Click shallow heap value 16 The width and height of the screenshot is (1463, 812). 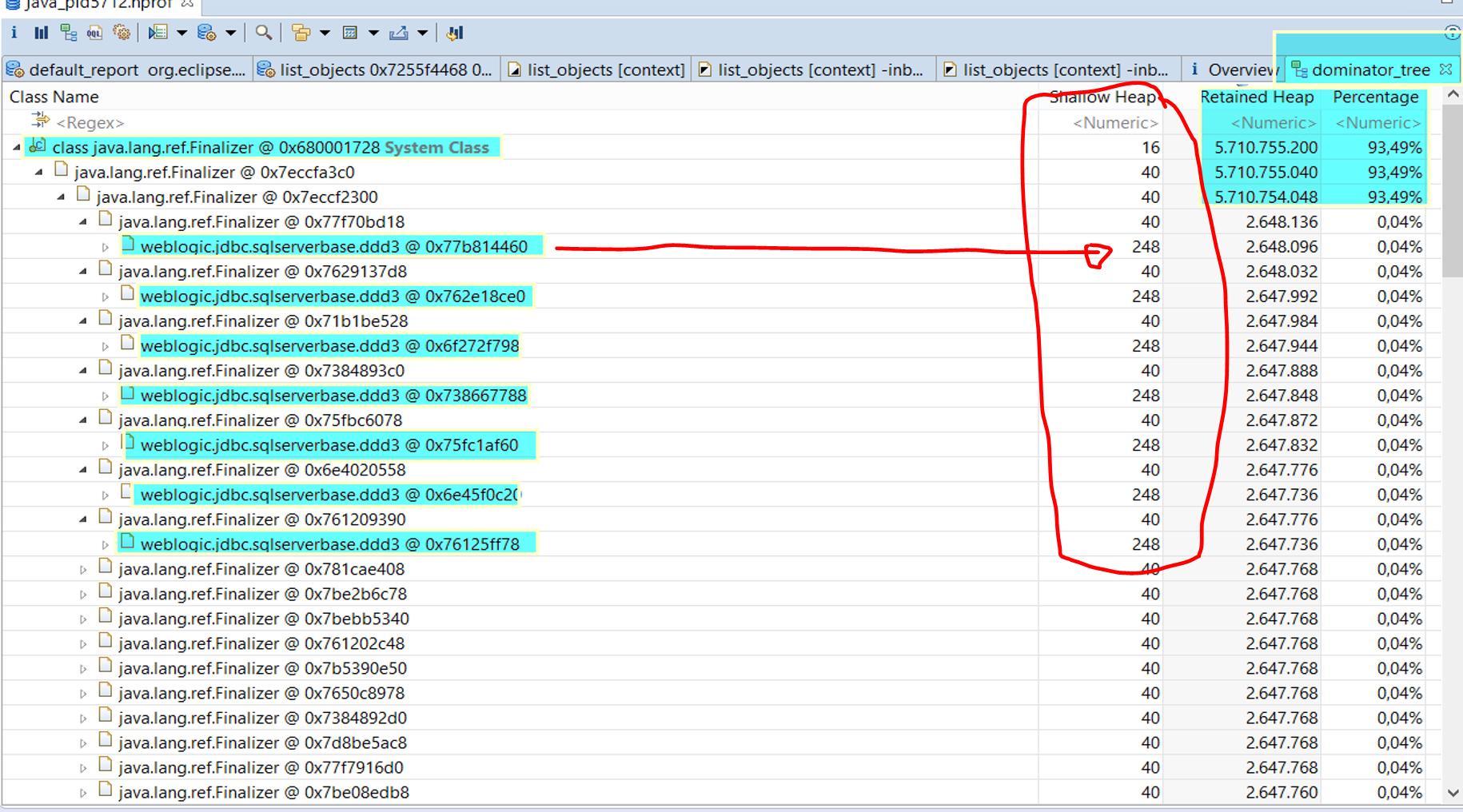pos(1150,147)
